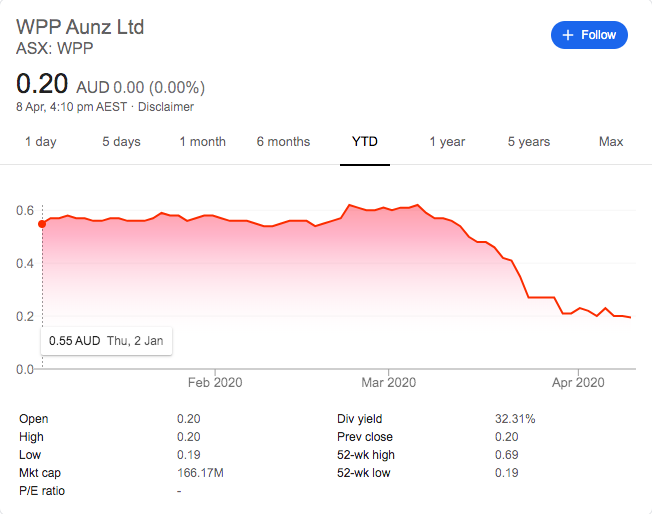Click the Mar 2020 axis label

point(388,382)
